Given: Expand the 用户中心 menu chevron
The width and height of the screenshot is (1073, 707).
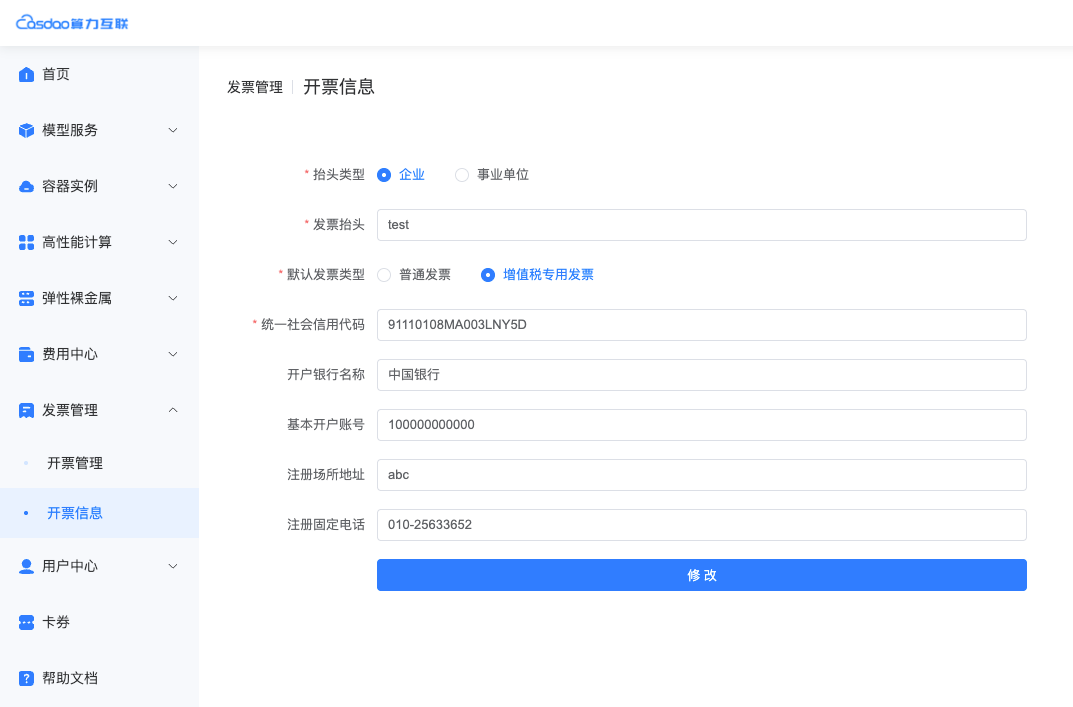Looking at the screenshot, I should 173,566.
